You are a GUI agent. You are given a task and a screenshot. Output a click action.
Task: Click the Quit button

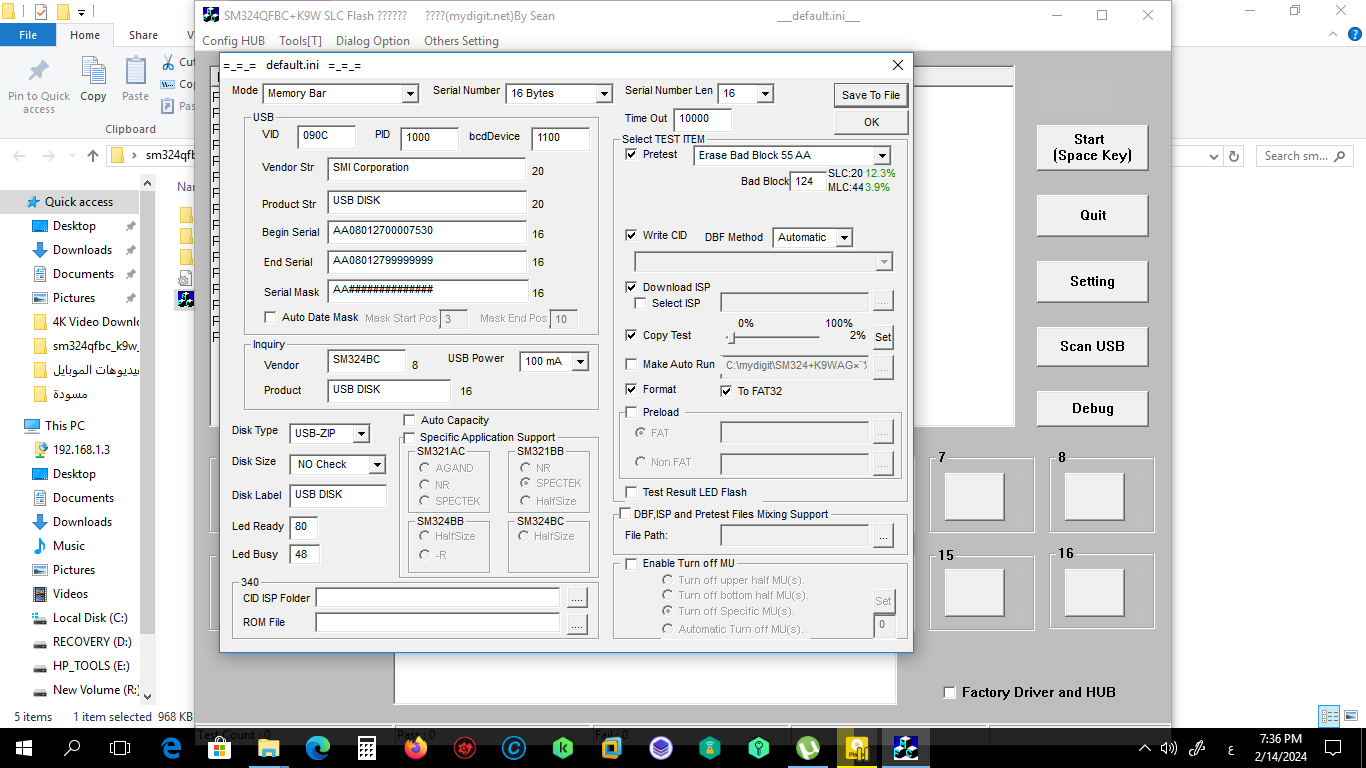tap(1092, 215)
